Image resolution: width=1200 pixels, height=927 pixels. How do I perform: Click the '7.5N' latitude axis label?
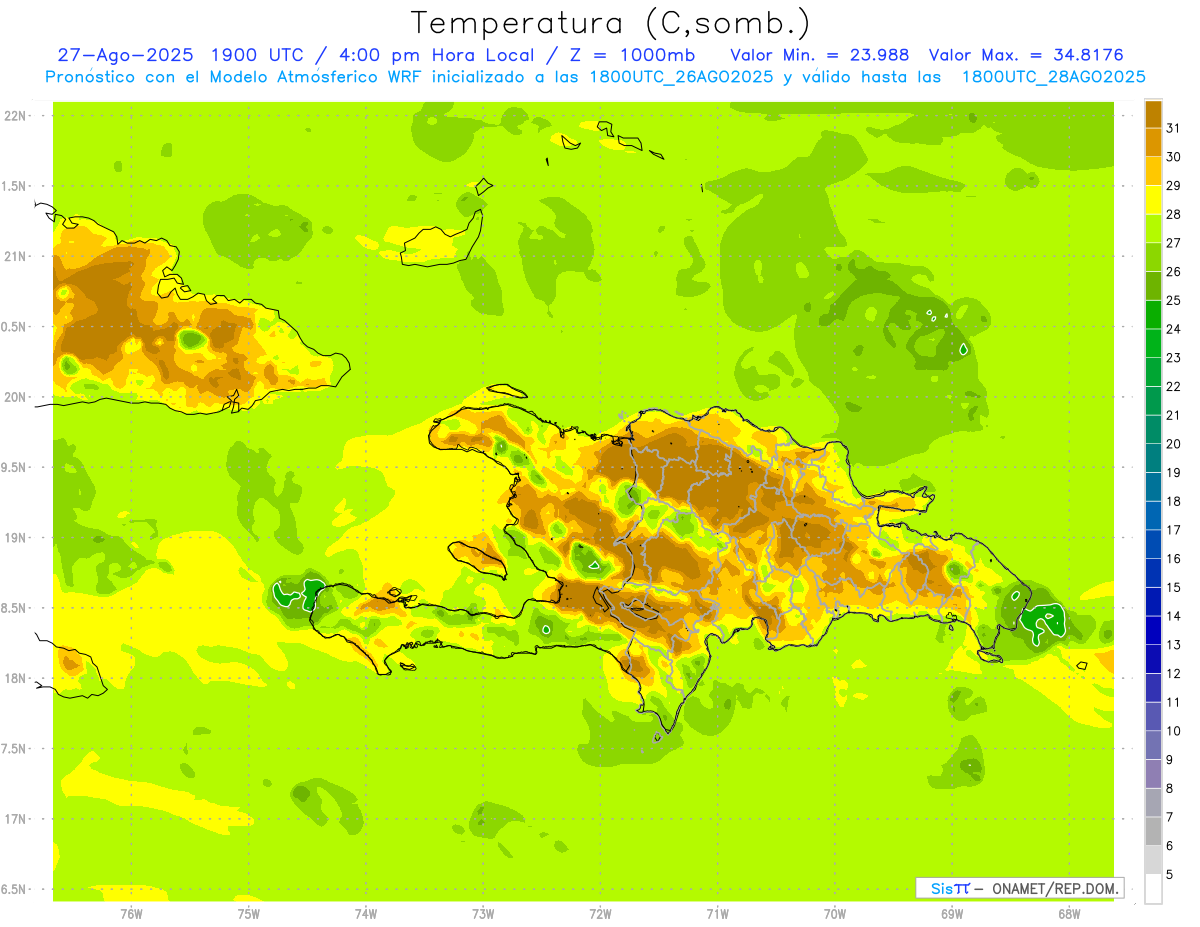[15, 750]
